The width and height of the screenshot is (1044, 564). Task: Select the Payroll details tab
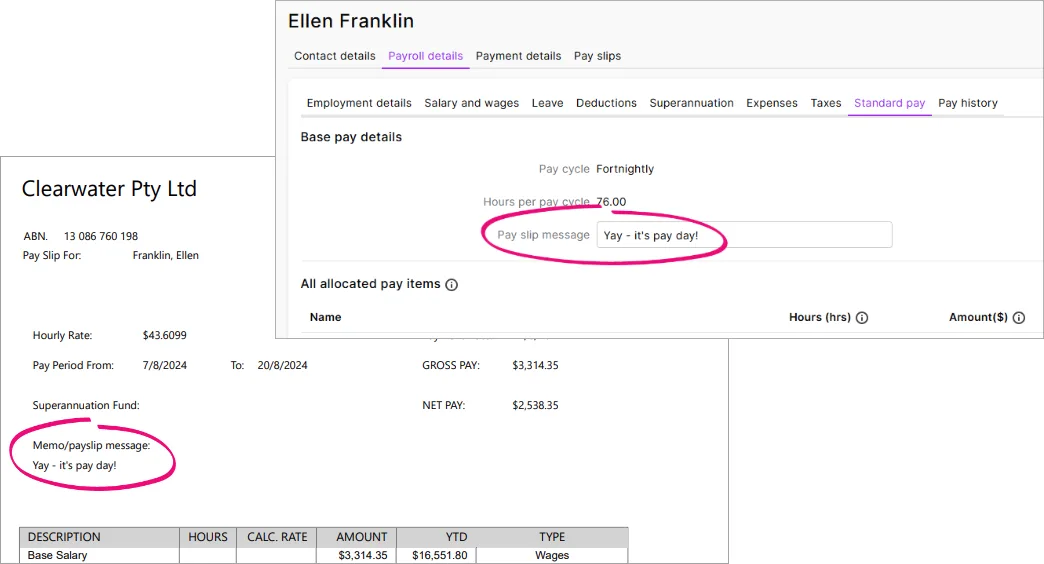(425, 56)
